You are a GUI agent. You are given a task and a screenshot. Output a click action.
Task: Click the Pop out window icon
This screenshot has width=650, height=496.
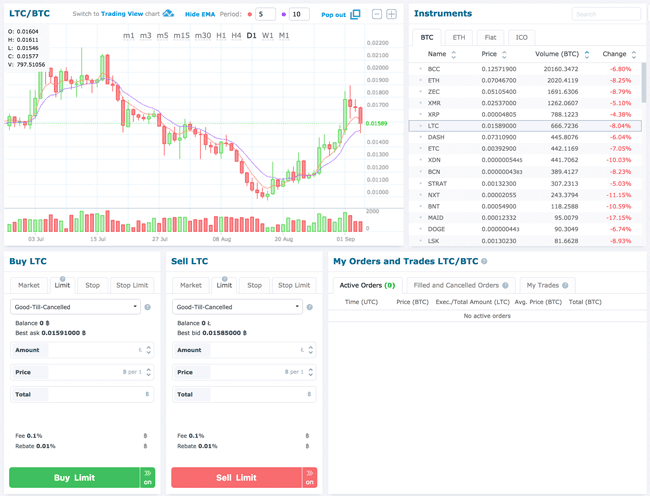point(355,15)
